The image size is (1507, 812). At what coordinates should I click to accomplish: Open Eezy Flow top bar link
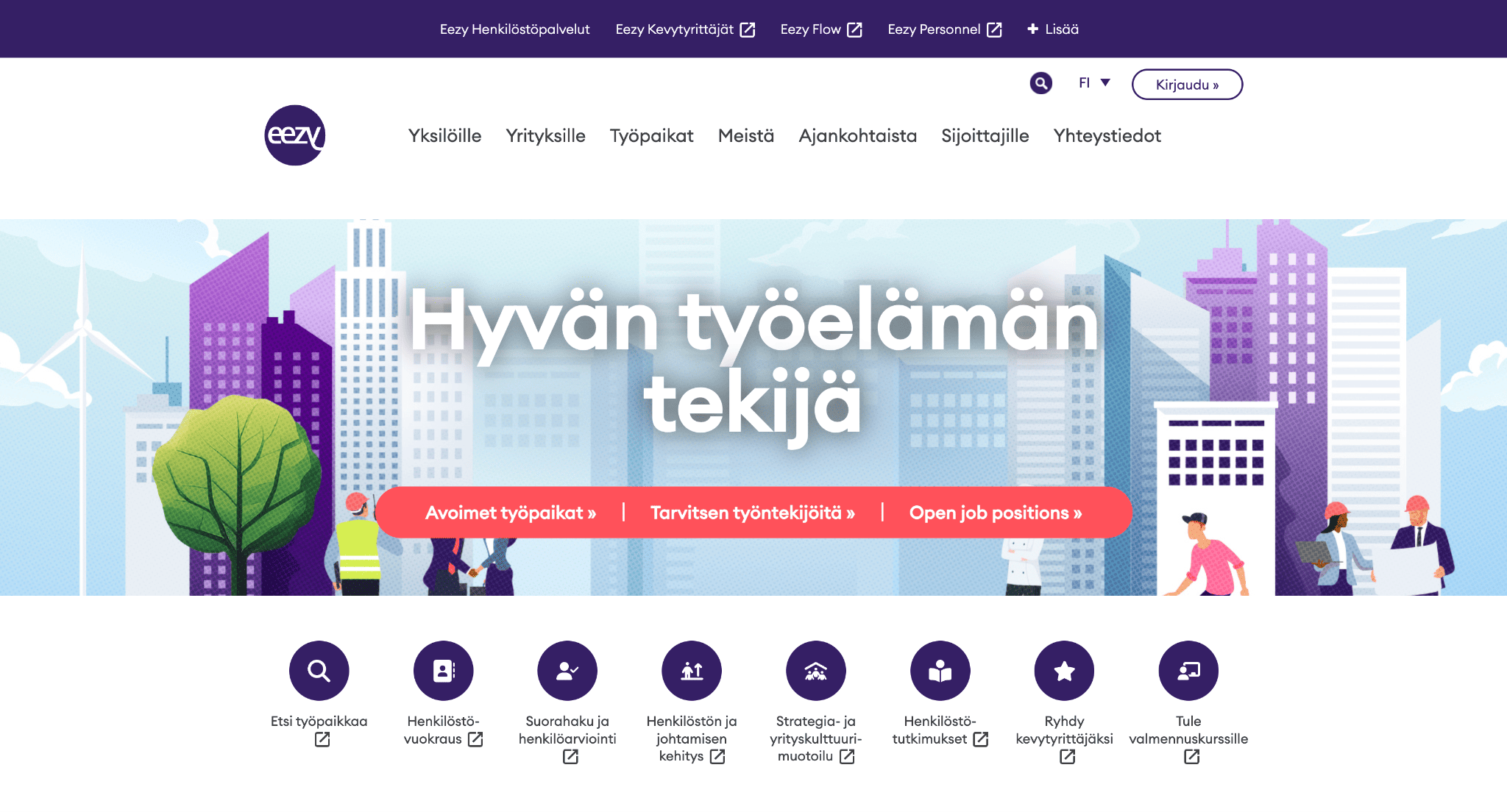pyautogui.click(x=821, y=29)
